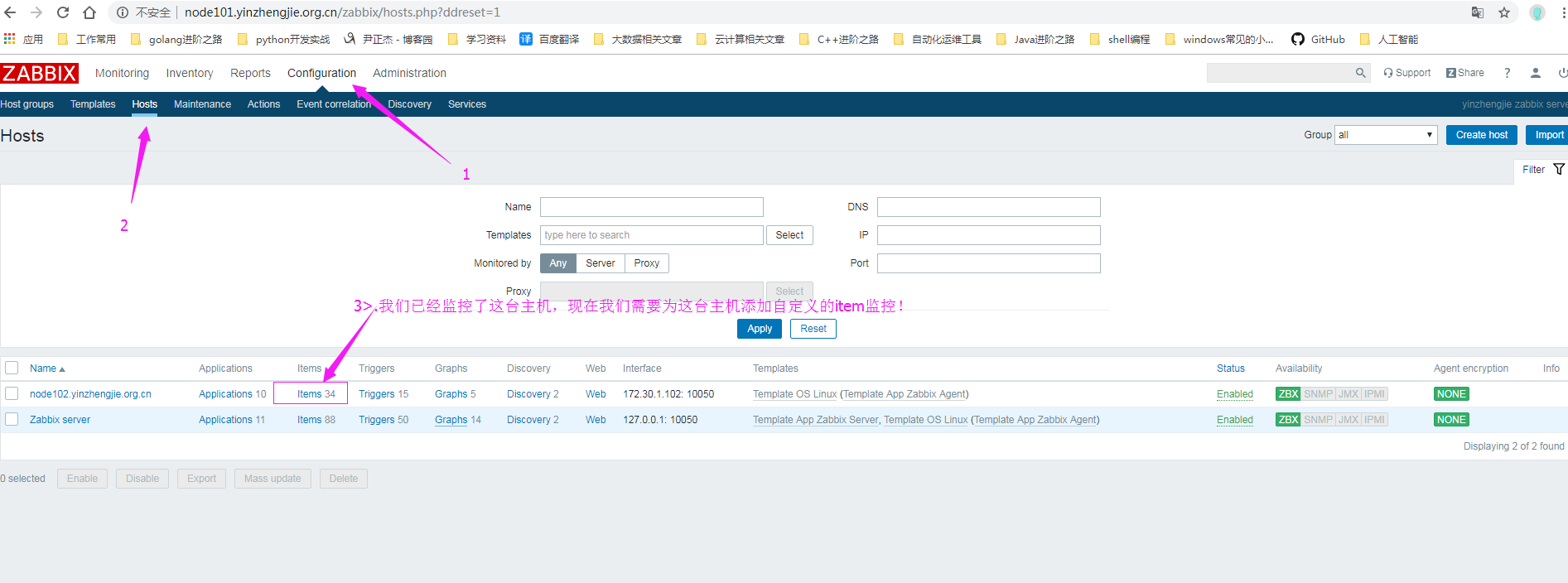The height and width of the screenshot is (583, 1568).
Task: Open the Group dropdown
Action: [x=1386, y=135]
